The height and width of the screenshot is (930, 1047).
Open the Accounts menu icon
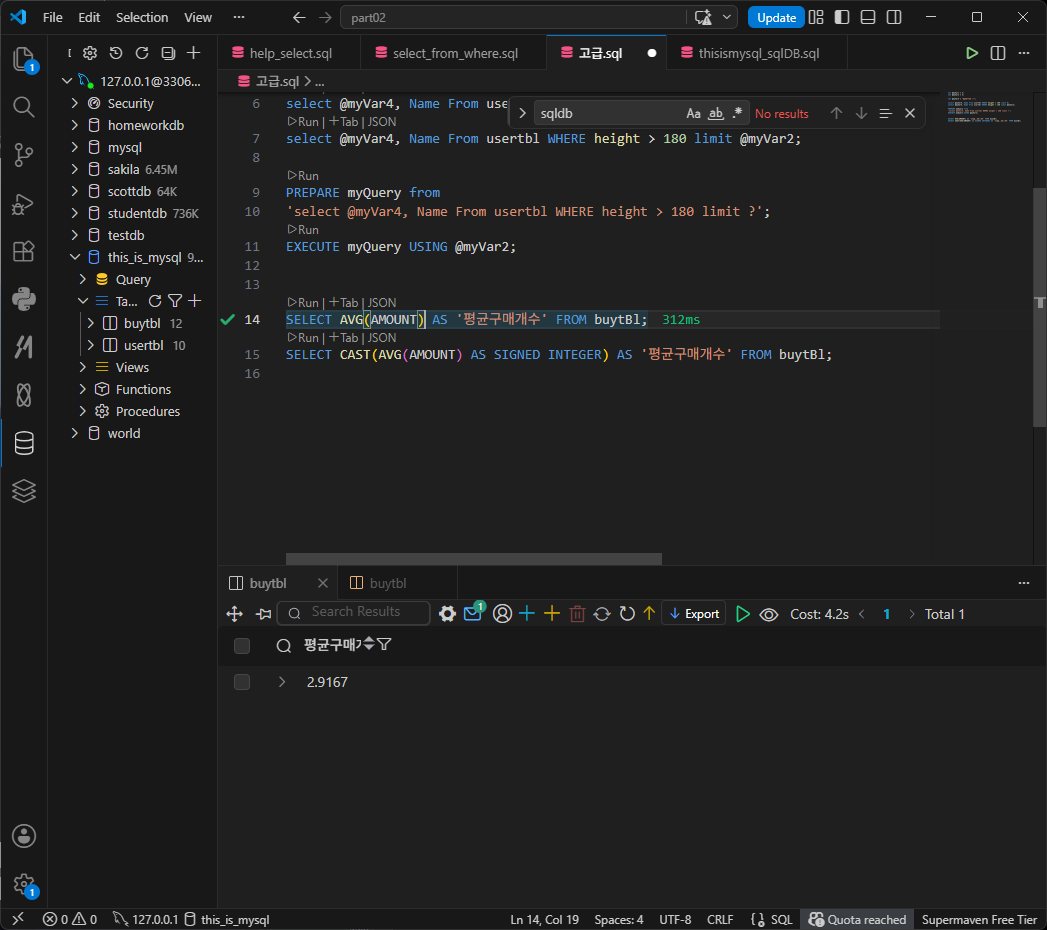tap(24, 836)
